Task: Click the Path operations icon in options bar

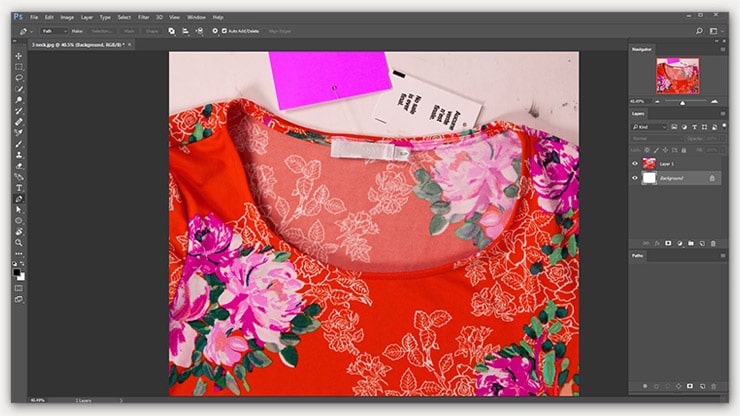Action: click(x=171, y=31)
